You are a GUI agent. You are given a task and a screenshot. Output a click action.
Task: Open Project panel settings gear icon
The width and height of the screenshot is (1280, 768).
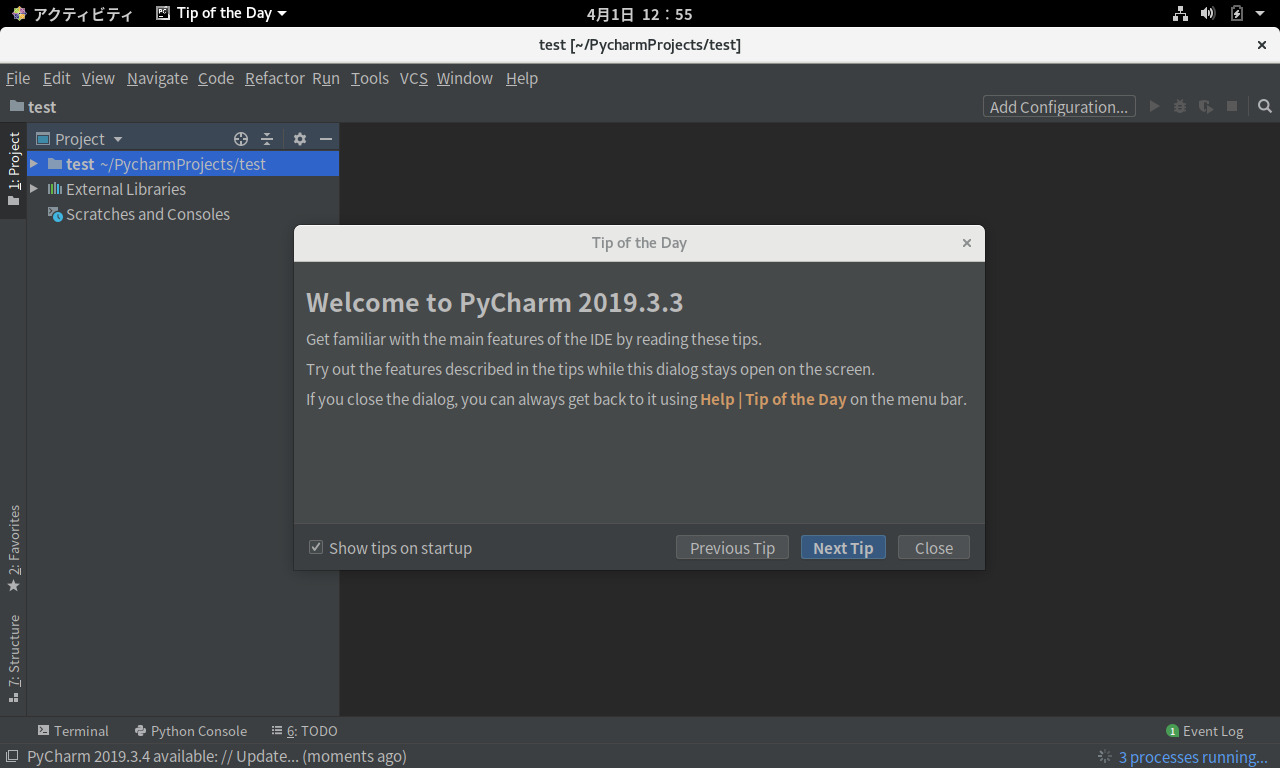(299, 138)
